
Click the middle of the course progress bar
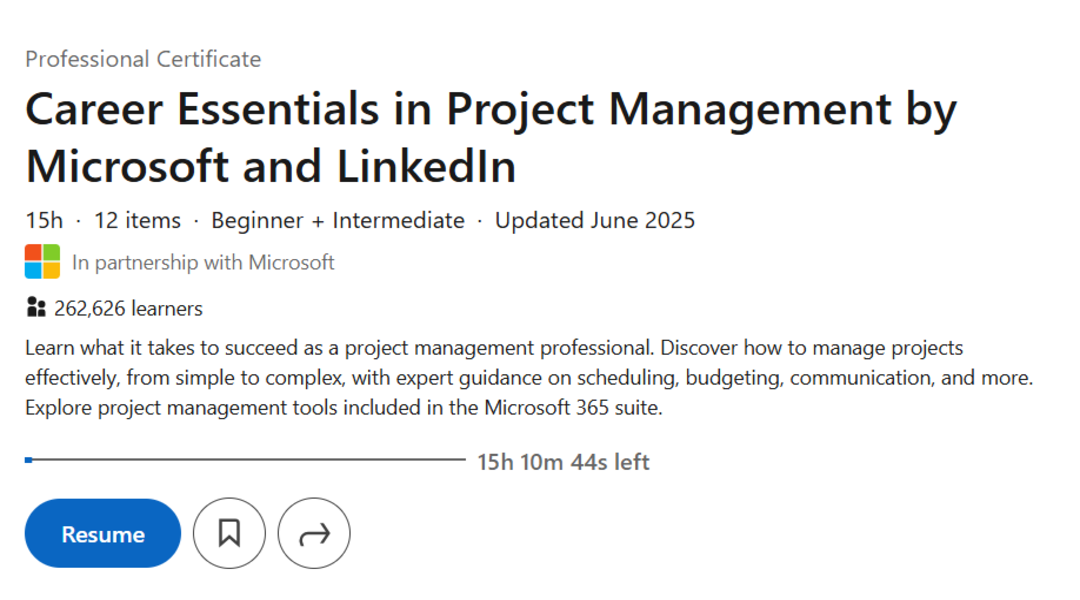[x=246, y=460]
